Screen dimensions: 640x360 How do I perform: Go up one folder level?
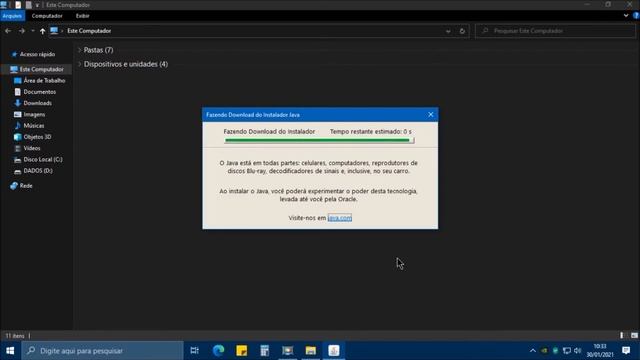click(x=42, y=31)
